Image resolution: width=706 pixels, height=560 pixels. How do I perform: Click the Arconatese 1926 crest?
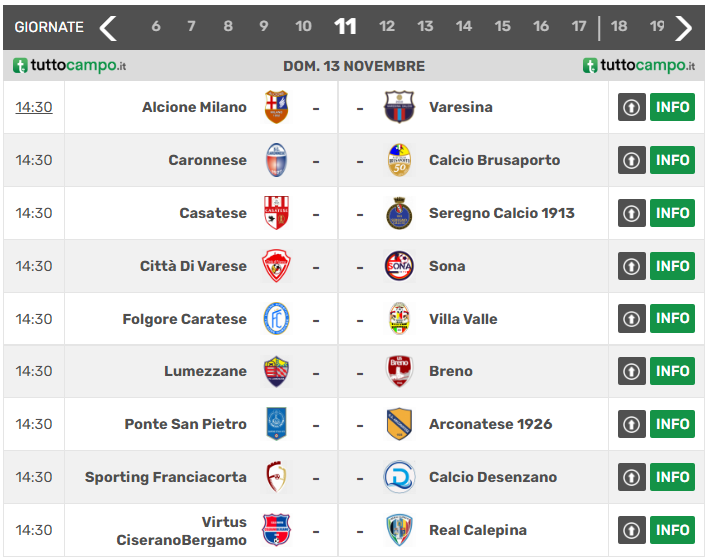[399, 424]
